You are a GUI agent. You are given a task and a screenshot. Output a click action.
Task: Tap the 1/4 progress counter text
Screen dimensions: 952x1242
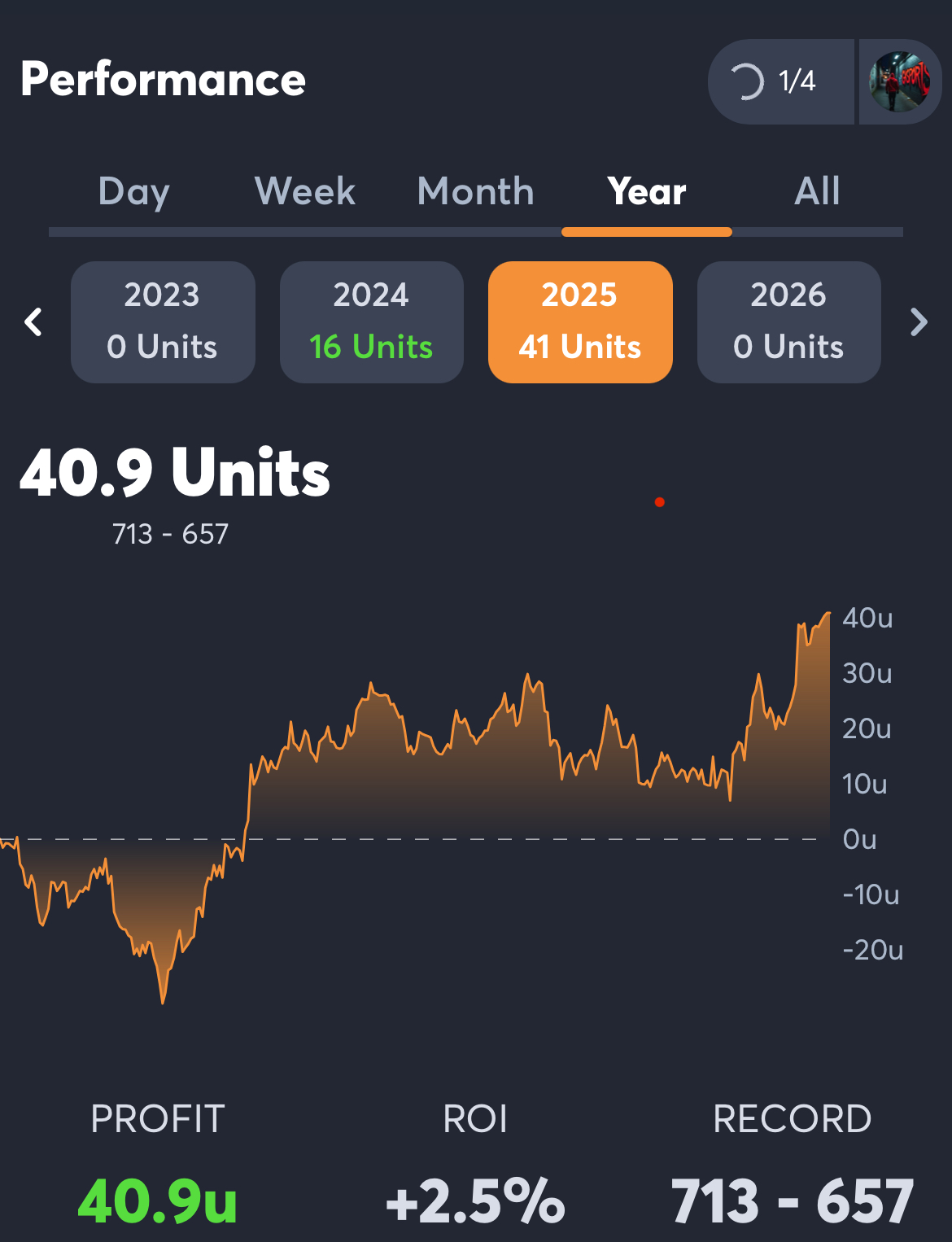pyautogui.click(x=797, y=81)
